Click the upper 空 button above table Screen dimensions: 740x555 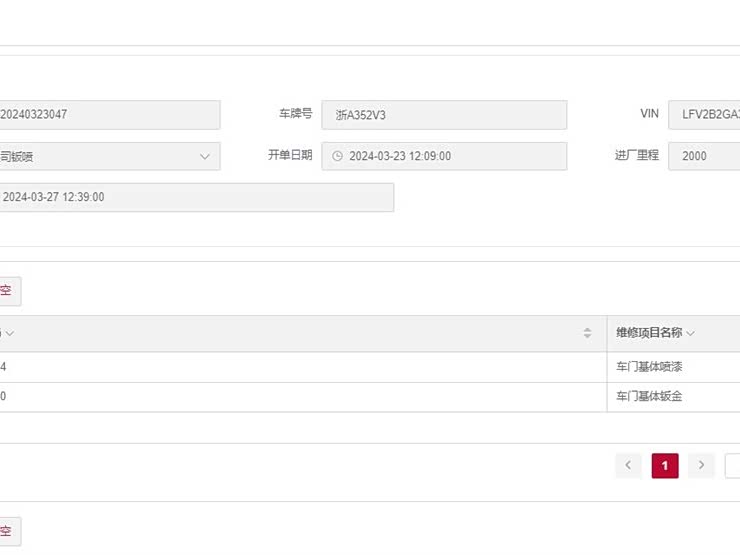8,291
